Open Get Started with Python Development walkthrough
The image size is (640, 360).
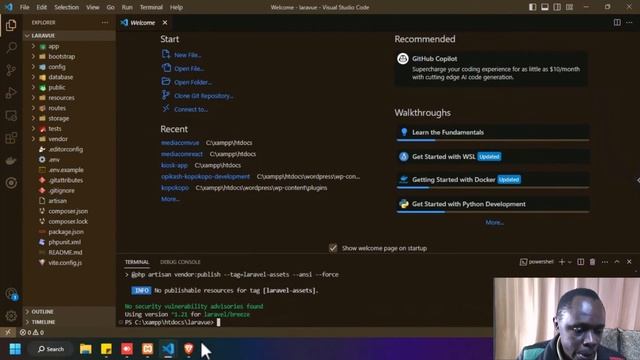click(x=493, y=204)
